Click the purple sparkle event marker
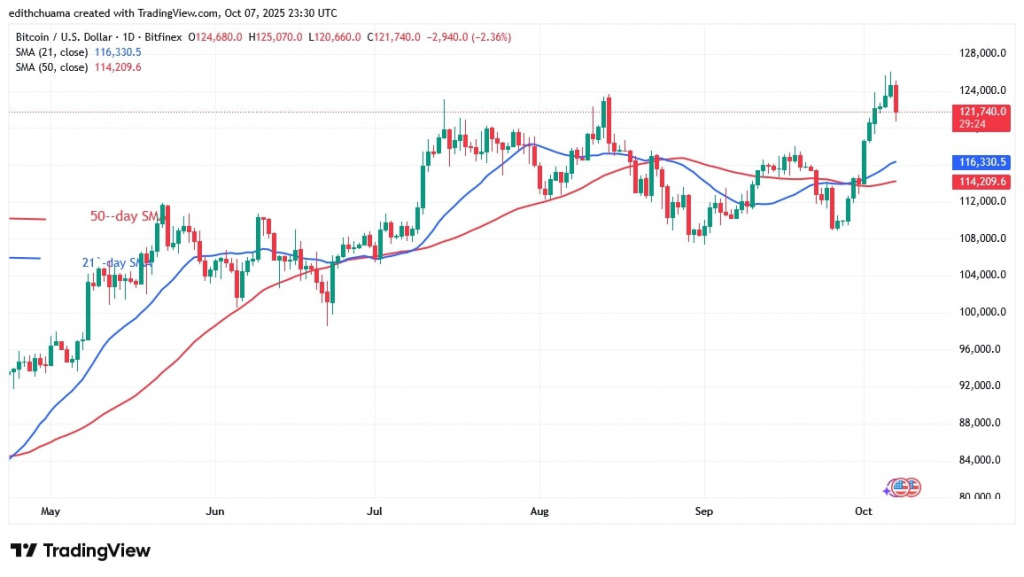Screen dimensions: 1024x577 pyautogui.click(x=888, y=489)
